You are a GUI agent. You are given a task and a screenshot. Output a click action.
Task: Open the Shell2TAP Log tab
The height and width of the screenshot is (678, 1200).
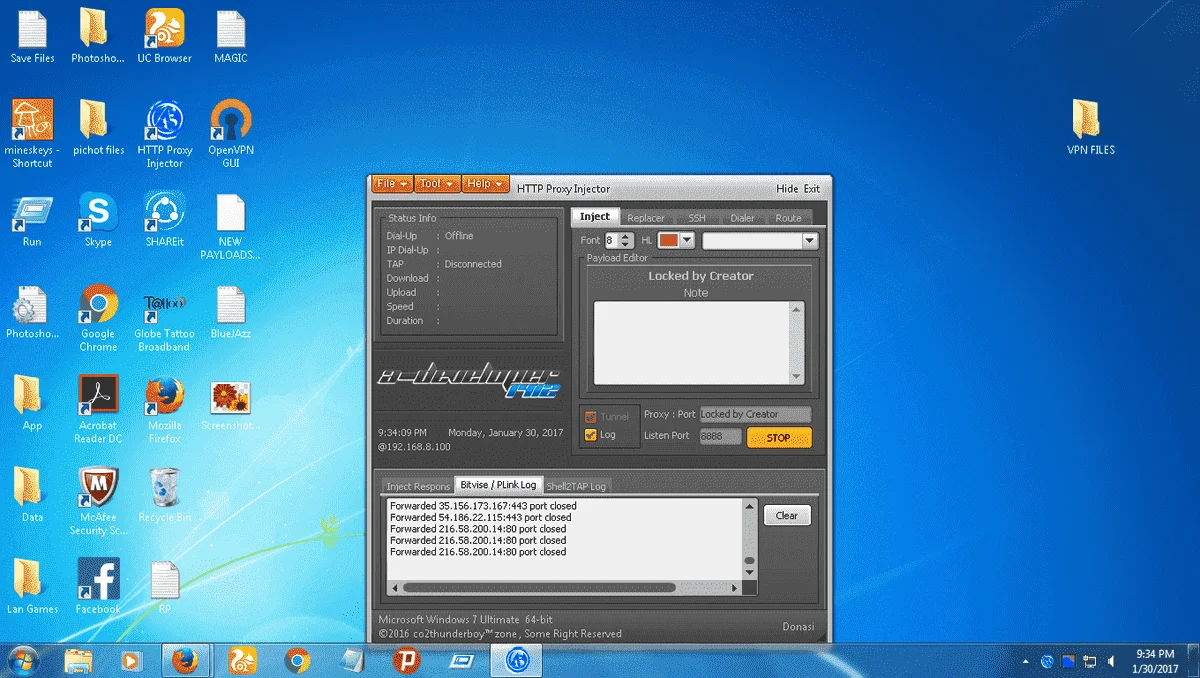point(576,486)
